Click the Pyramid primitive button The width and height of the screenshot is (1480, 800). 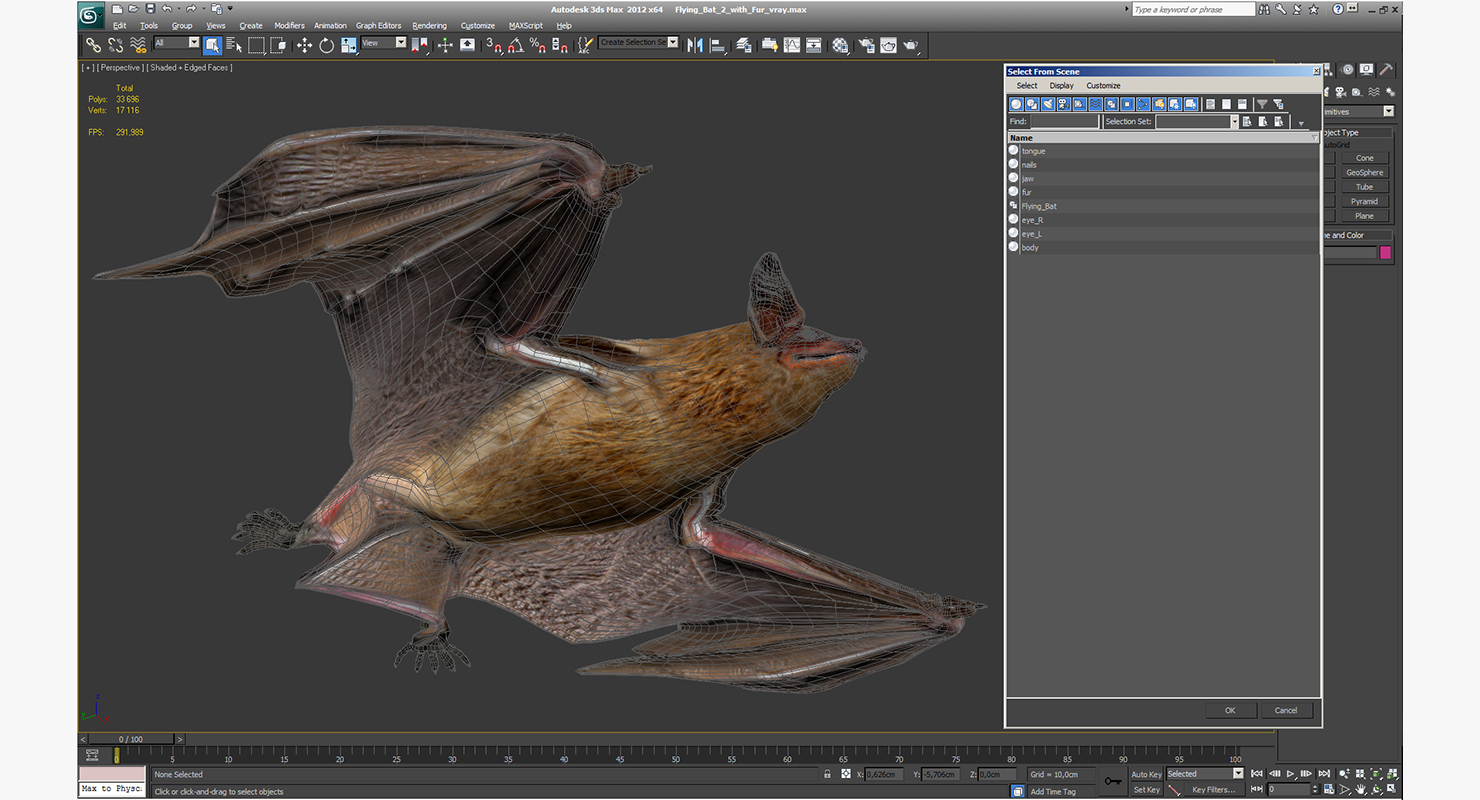tap(1364, 201)
